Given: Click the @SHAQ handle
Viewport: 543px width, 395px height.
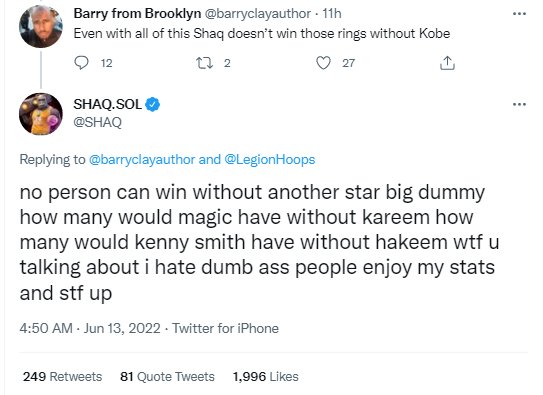Looking at the screenshot, I should pyautogui.click(x=97, y=122).
